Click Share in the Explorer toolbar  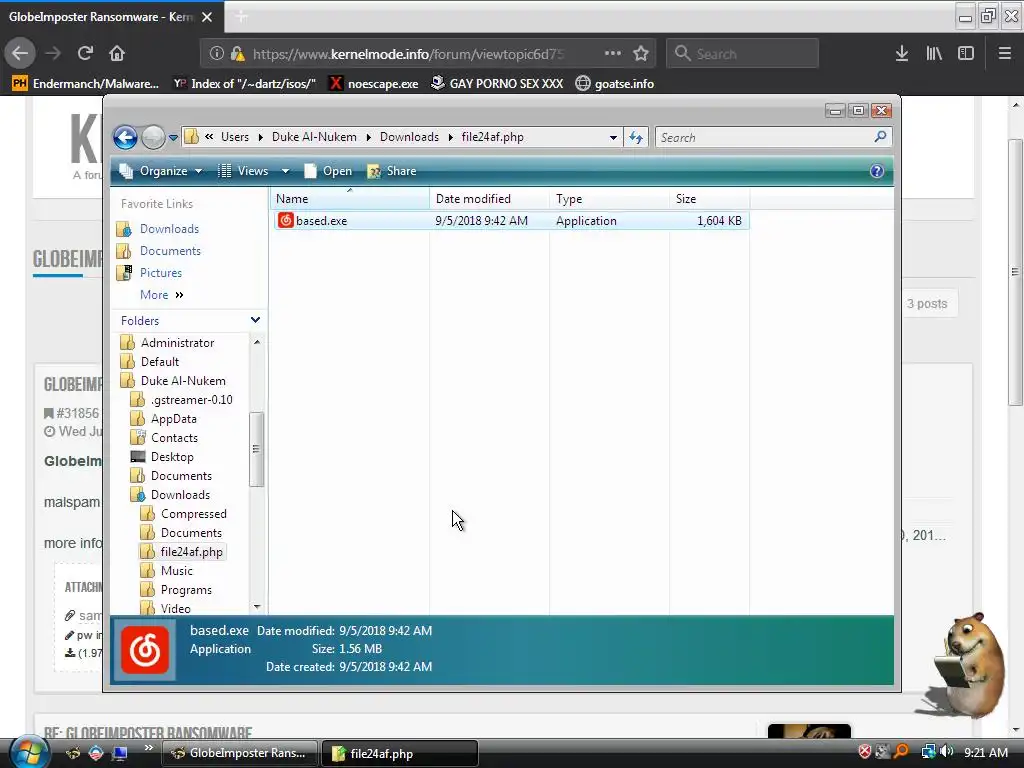(392, 171)
